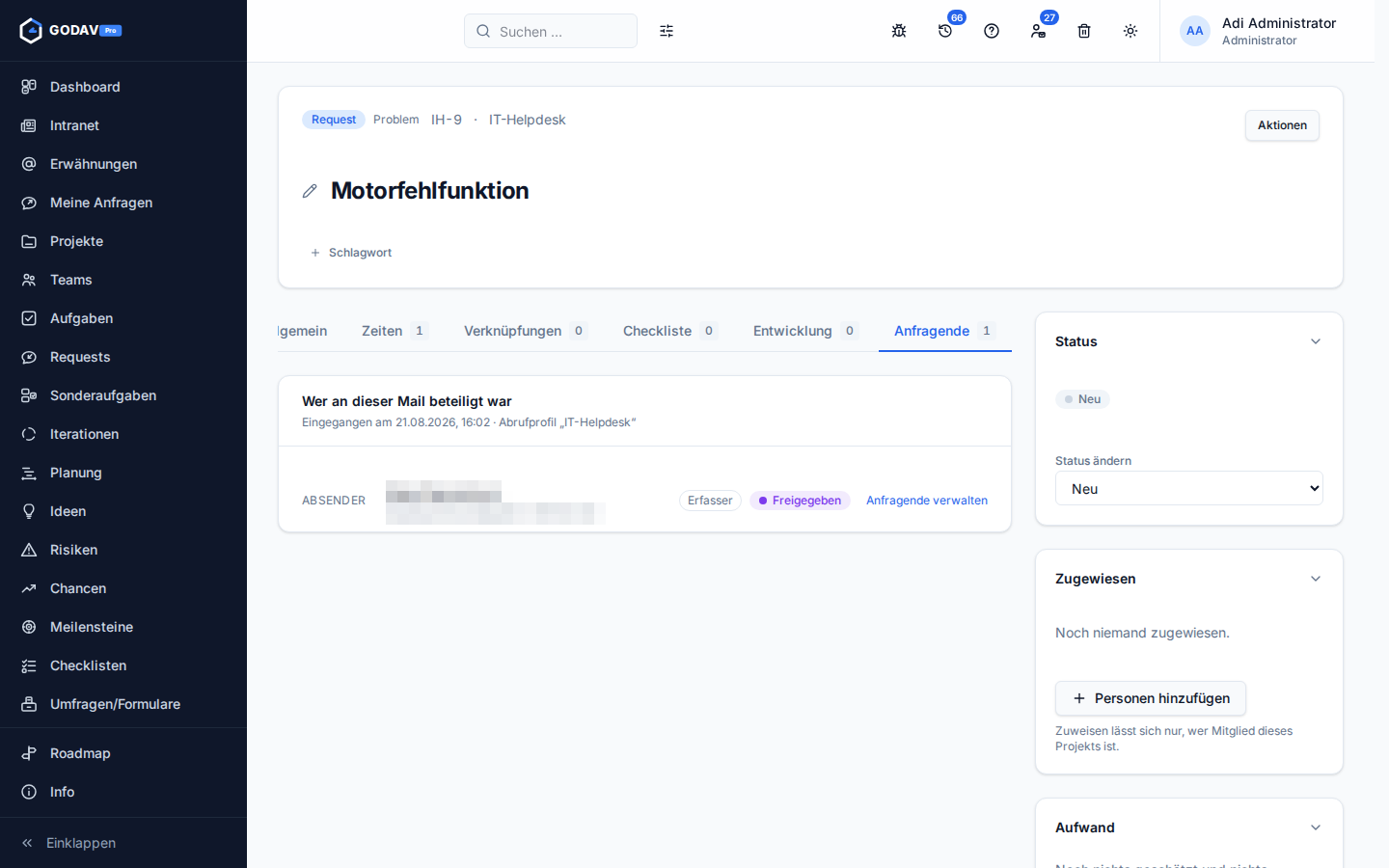Click the Suchen search field
This screenshot has height=868, width=1389.
click(x=551, y=31)
